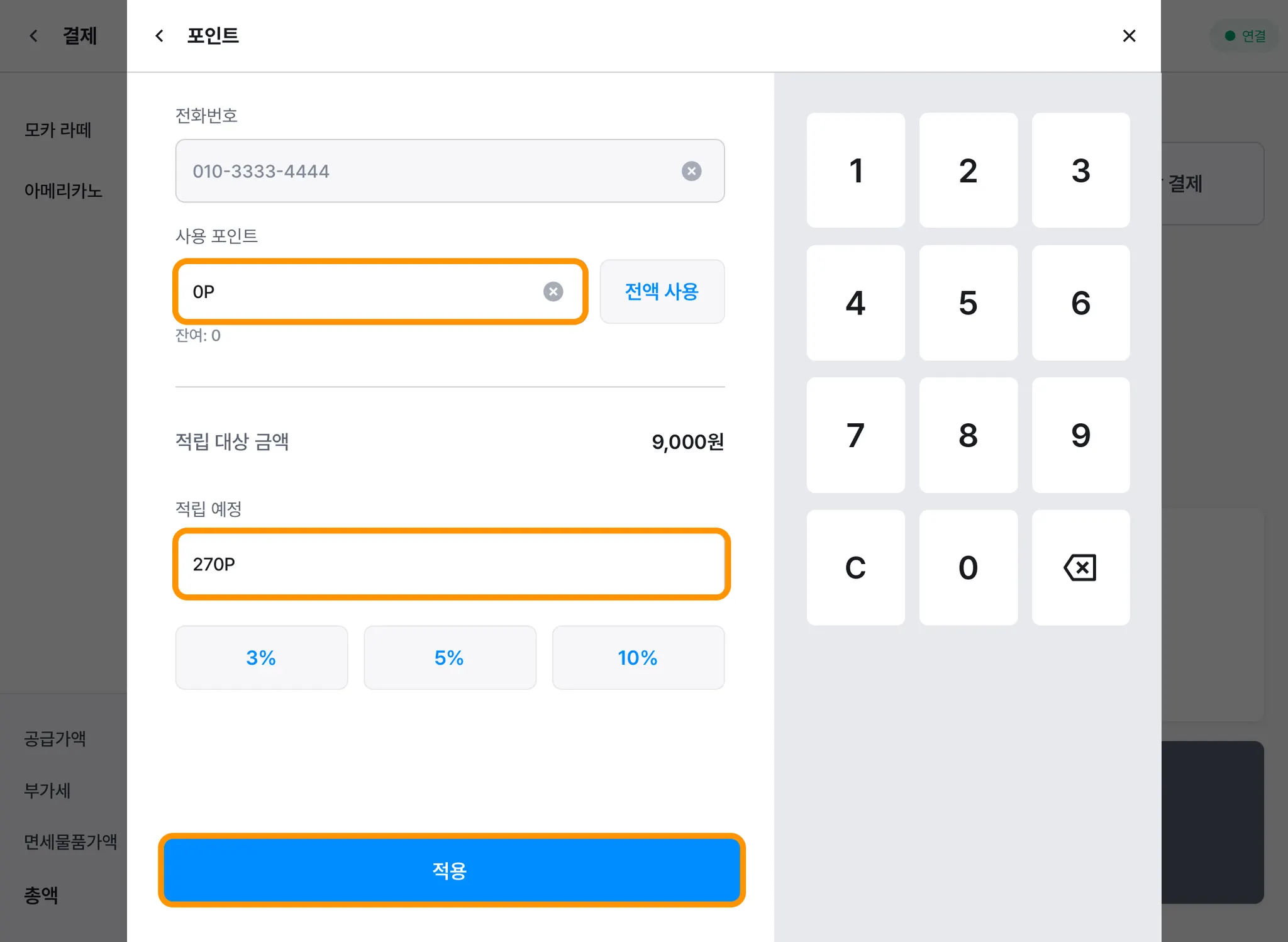This screenshot has height=942, width=1288.
Task: Choose the 5% accrual rate
Action: pos(450,658)
